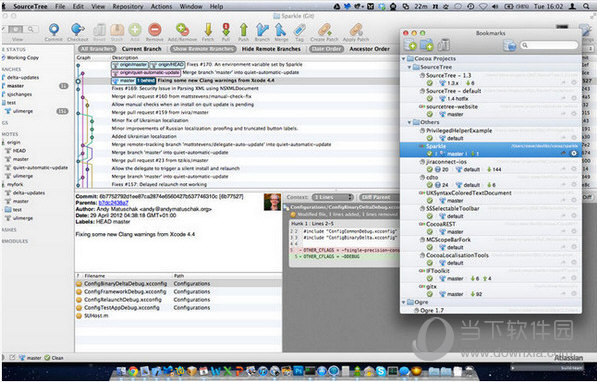This screenshot has width=597, height=382.
Task: Select Hide Remote Branches option
Action: [271, 49]
